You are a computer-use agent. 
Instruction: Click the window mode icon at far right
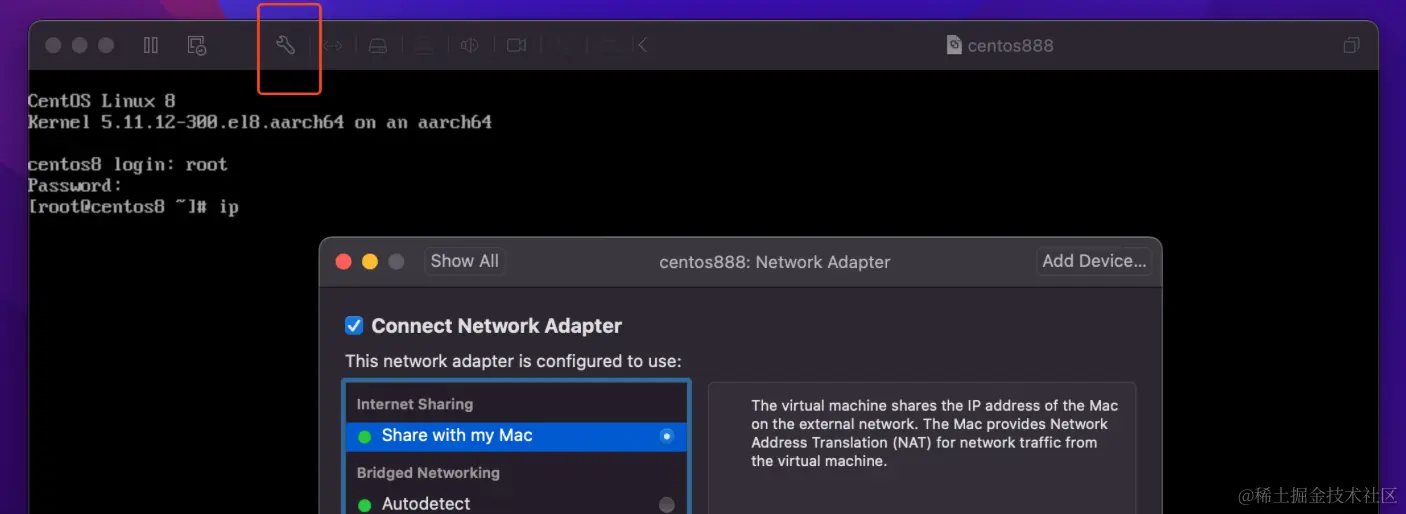(x=1351, y=45)
